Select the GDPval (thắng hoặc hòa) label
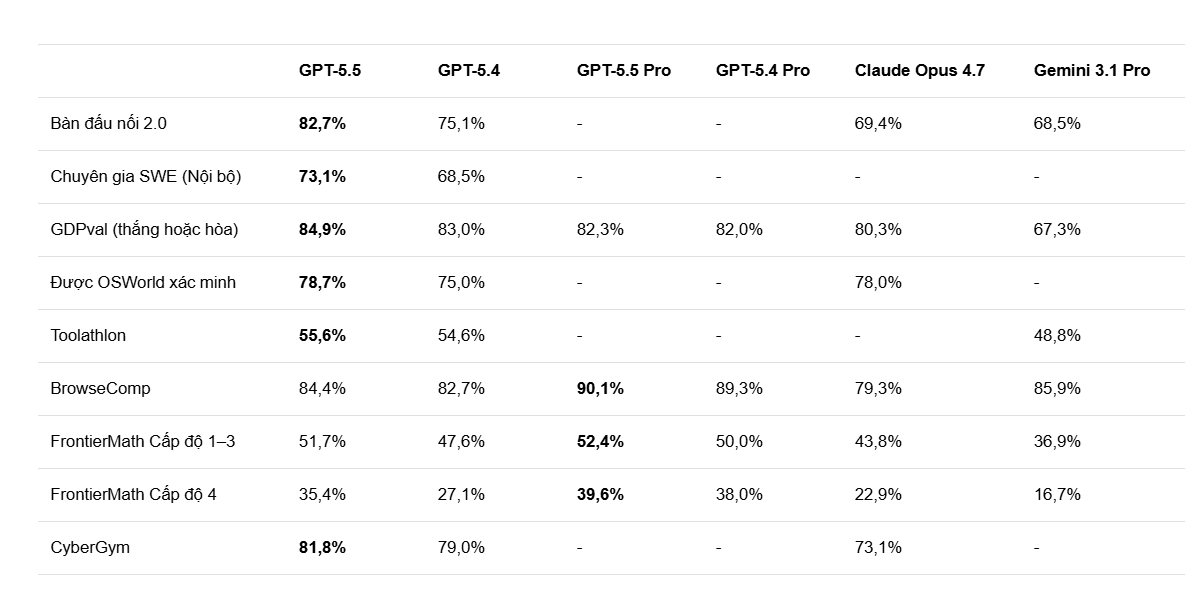This screenshot has width=1191, height=616. pos(144,229)
